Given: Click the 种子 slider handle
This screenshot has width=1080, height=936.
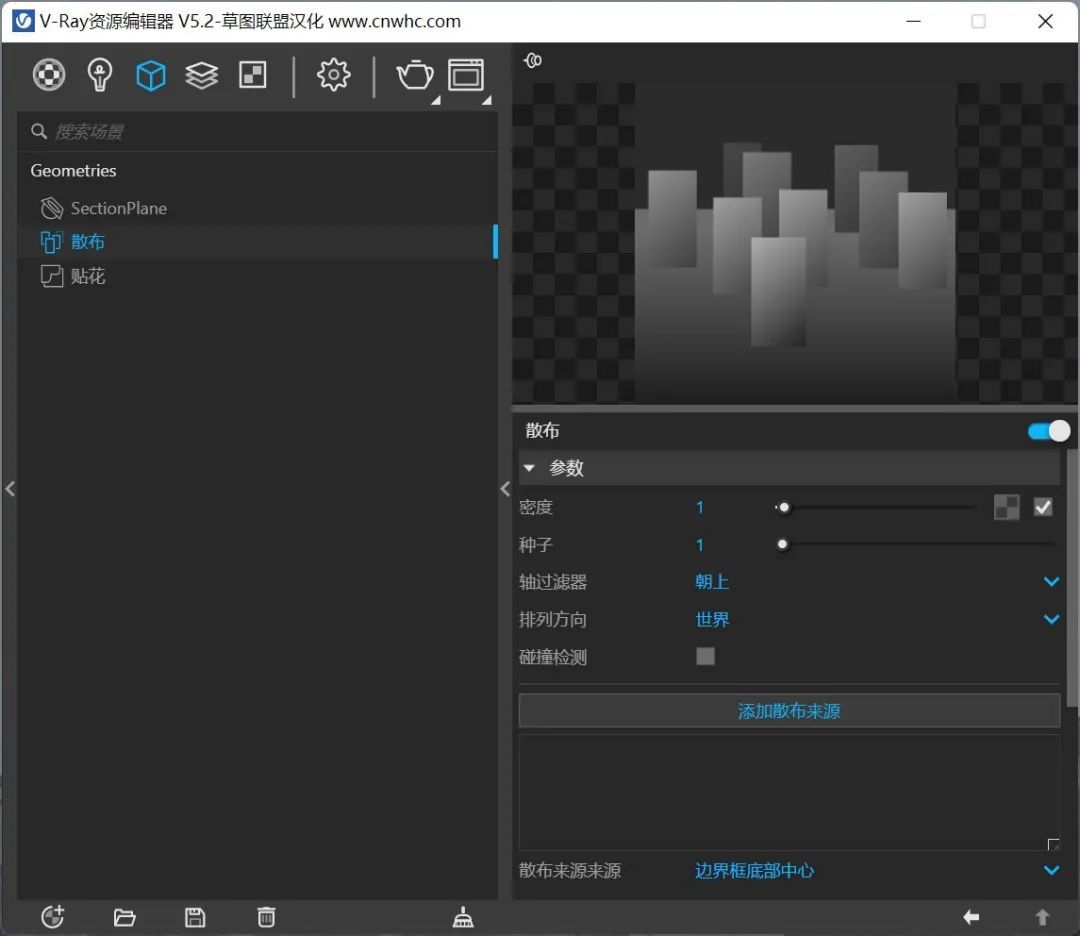Looking at the screenshot, I should click(782, 545).
